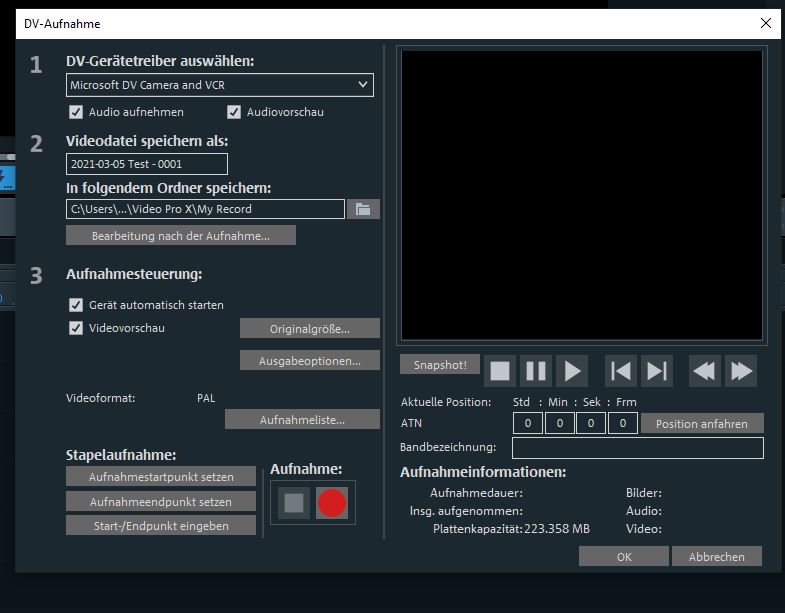
Task: Uncheck Gerät automatisch starten
Action: click(76, 305)
